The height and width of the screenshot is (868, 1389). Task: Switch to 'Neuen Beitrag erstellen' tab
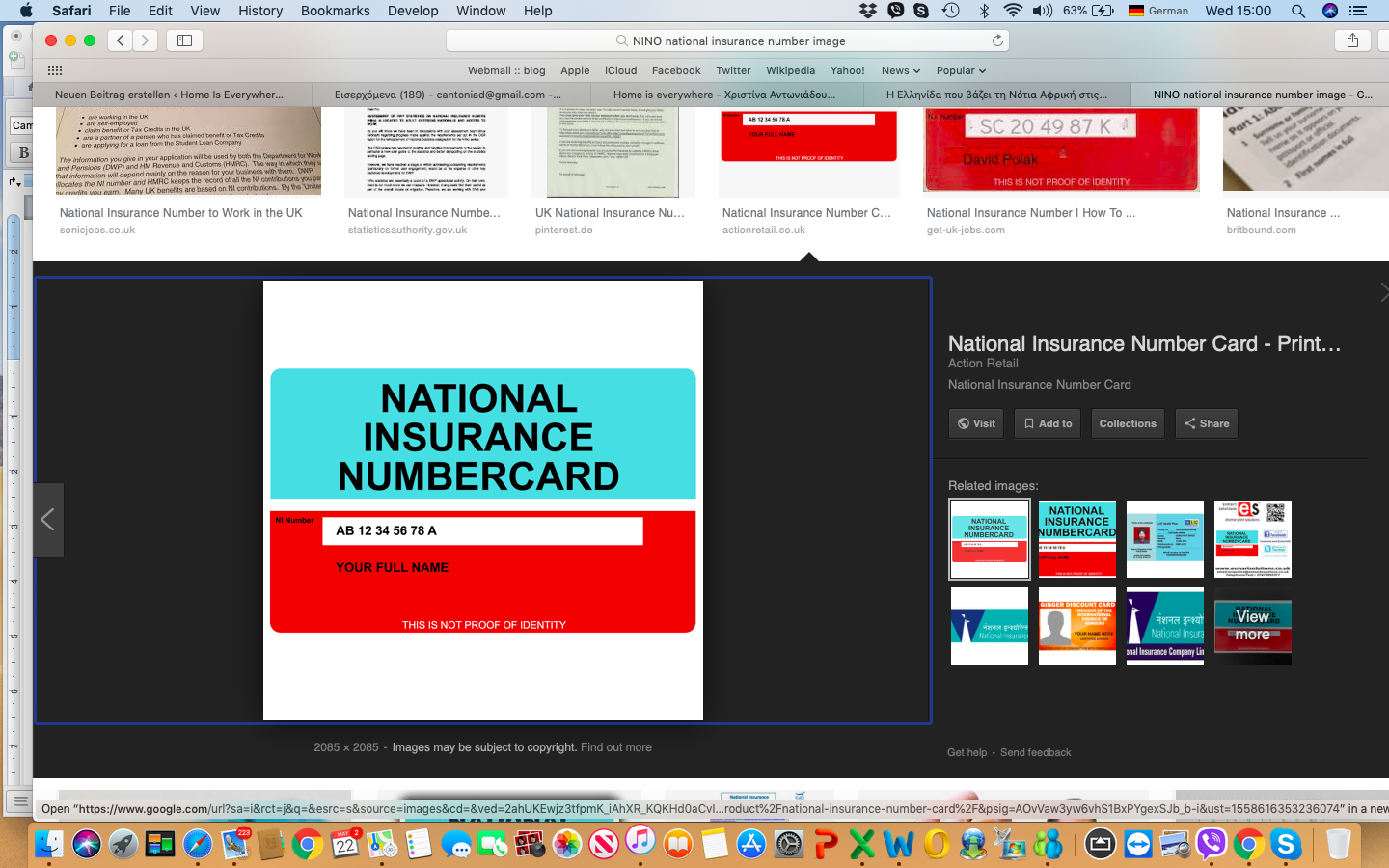pos(172,95)
